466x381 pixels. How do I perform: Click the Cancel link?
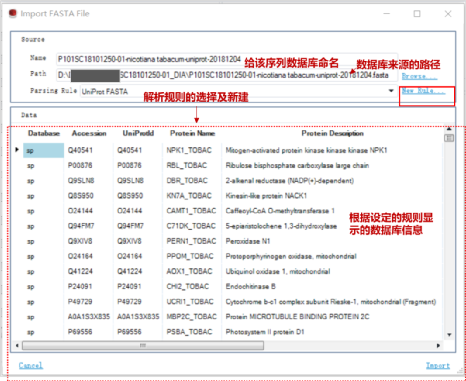coord(31,365)
